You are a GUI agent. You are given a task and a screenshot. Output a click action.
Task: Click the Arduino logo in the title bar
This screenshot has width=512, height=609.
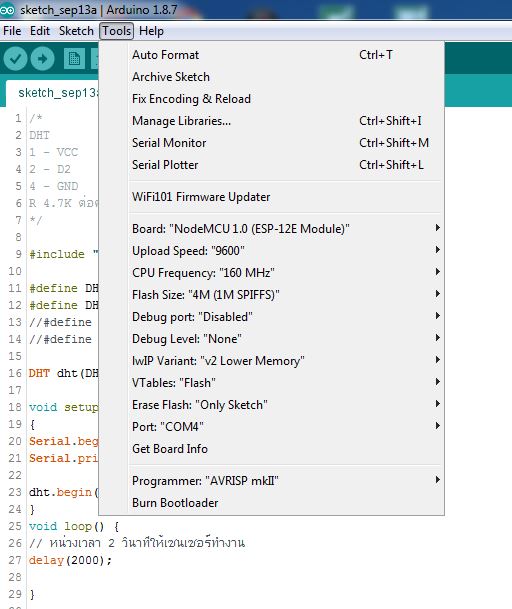click(x=7, y=10)
